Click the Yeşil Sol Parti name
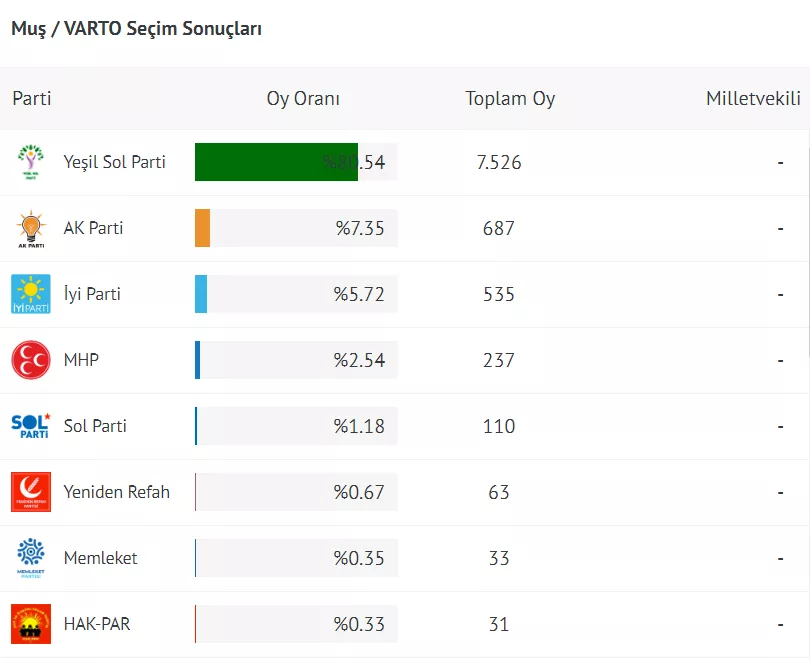The height and width of the screenshot is (666, 810). point(115,162)
